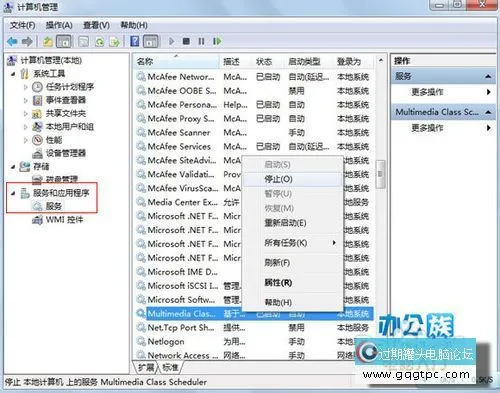The width and height of the screenshot is (500, 393).
Task: Switch to the 标准 tab
Action: pos(170,368)
